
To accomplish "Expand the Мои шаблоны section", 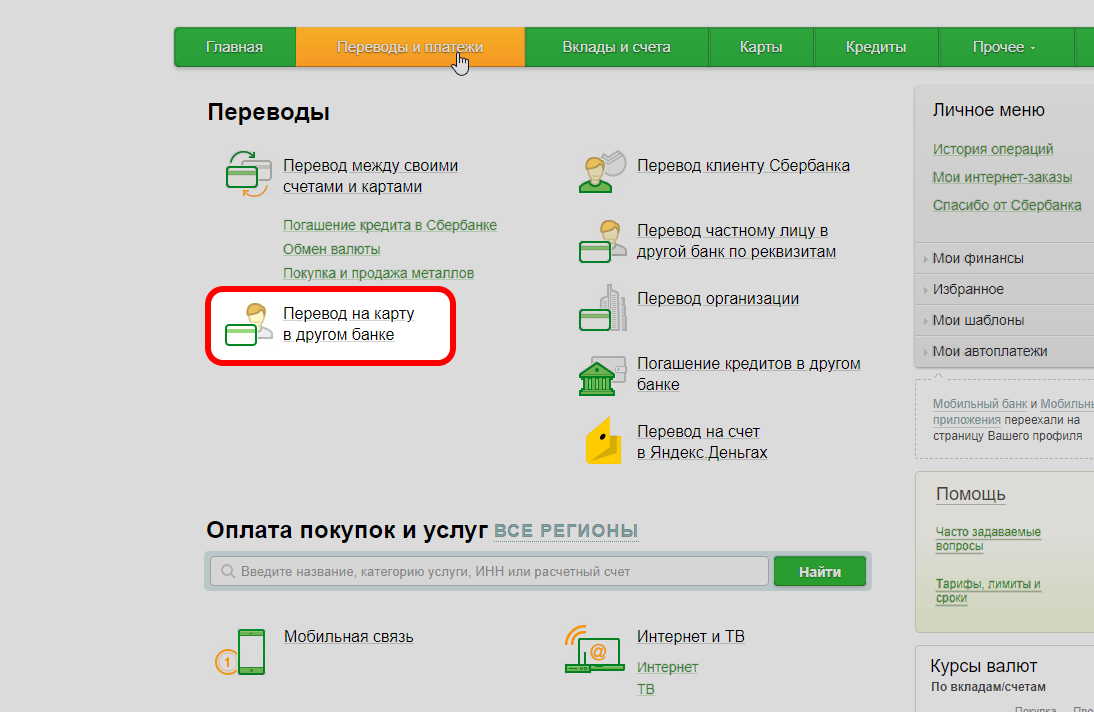I will pyautogui.click(x=977, y=320).
